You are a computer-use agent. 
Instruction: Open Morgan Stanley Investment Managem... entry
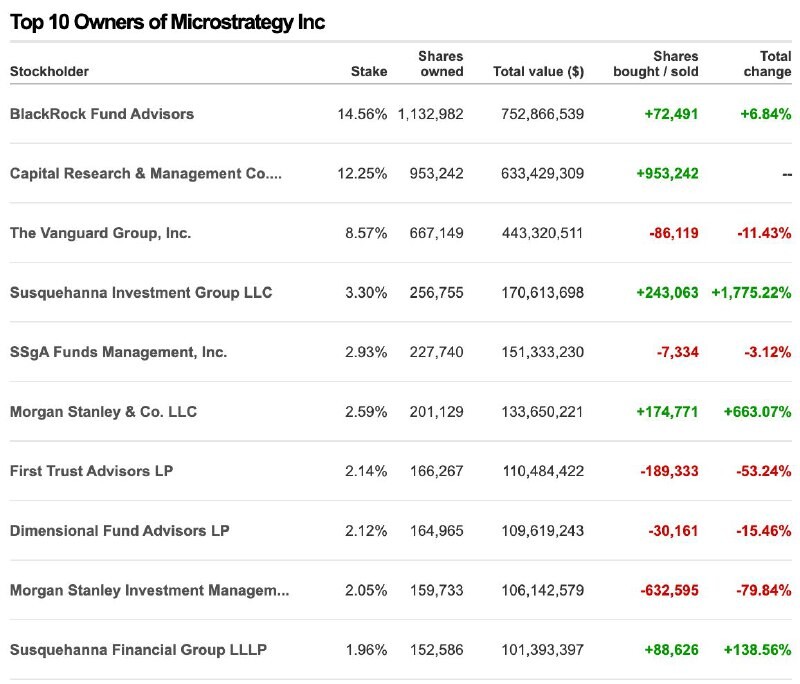pyautogui.click(x=149, y=590)
